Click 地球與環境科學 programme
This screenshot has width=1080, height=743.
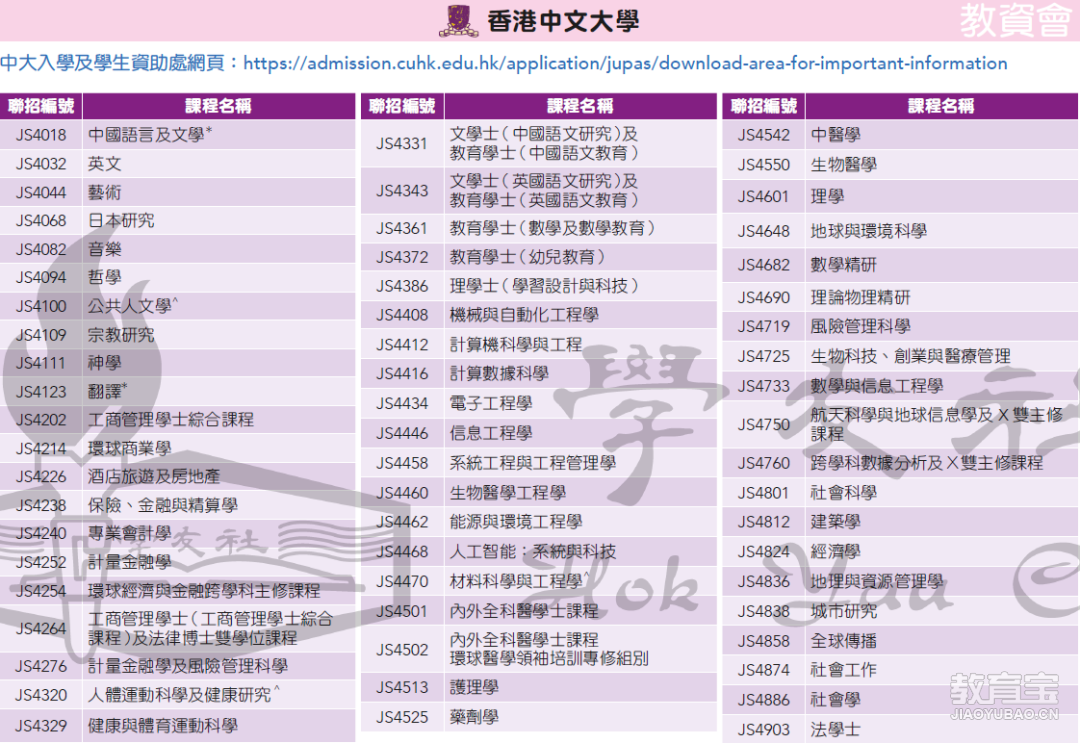[869, 231]
